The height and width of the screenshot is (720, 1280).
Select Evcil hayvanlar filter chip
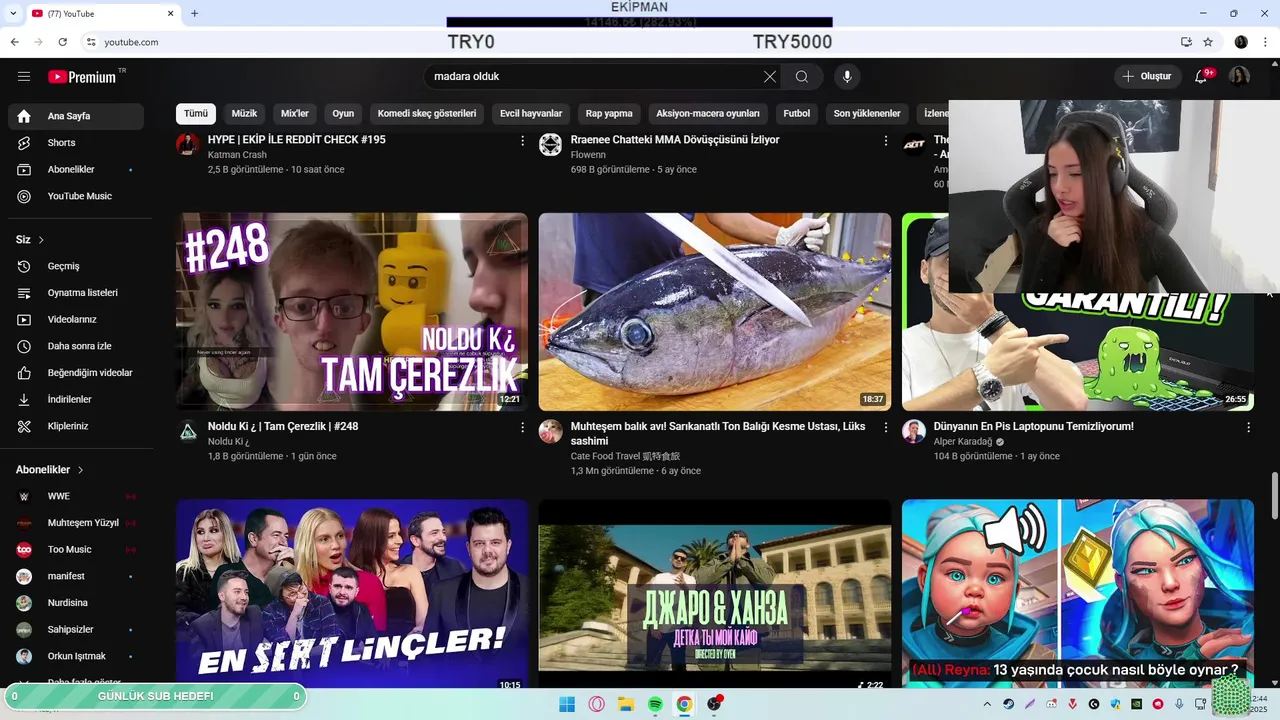[531, 114]
